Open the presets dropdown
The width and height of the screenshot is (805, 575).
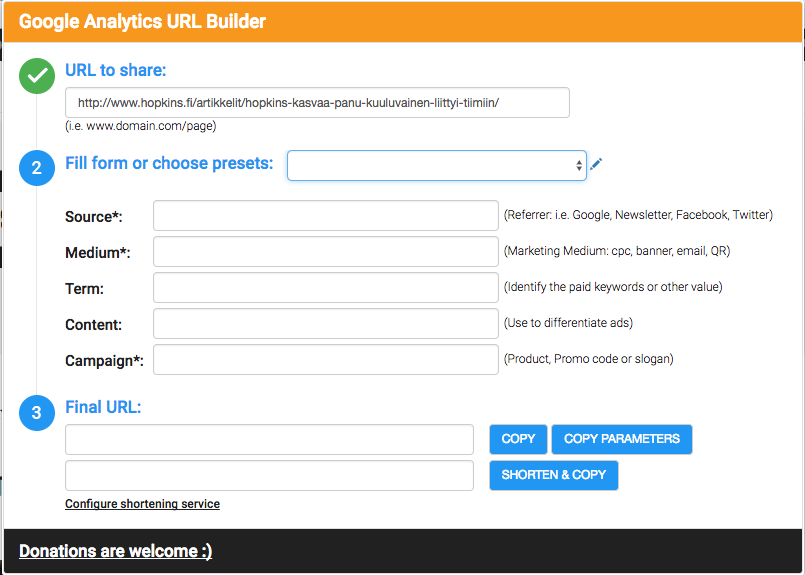pos(436,165)
